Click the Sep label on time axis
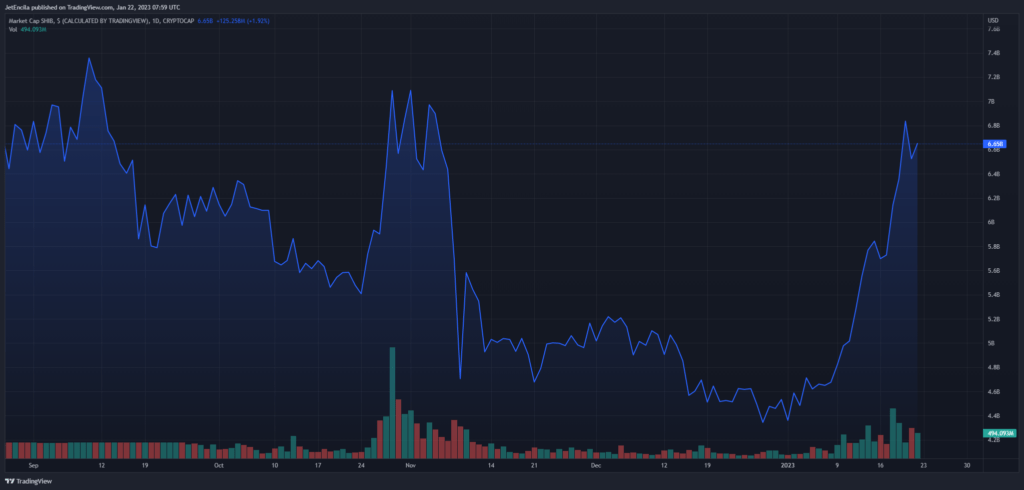The image size is (1024, 490). [33, 466]
